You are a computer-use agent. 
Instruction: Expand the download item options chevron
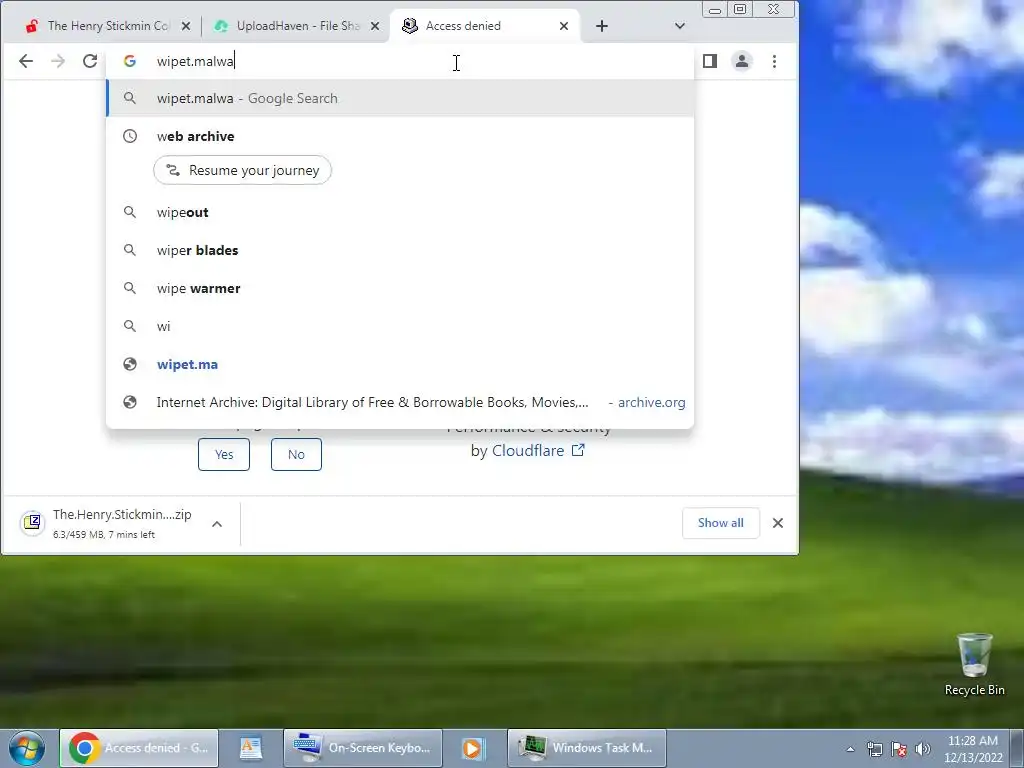click(x=217, y=524)
